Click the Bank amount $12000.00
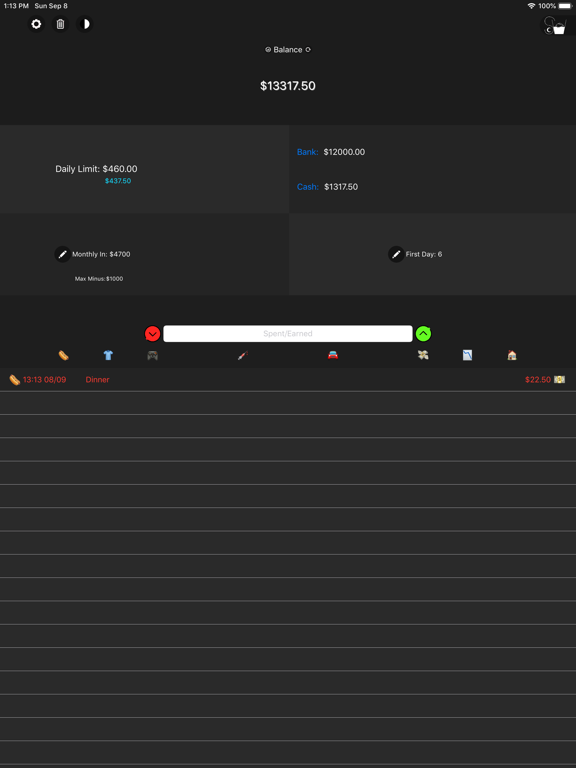Screen dimensions: 576x768 point(344,152)
